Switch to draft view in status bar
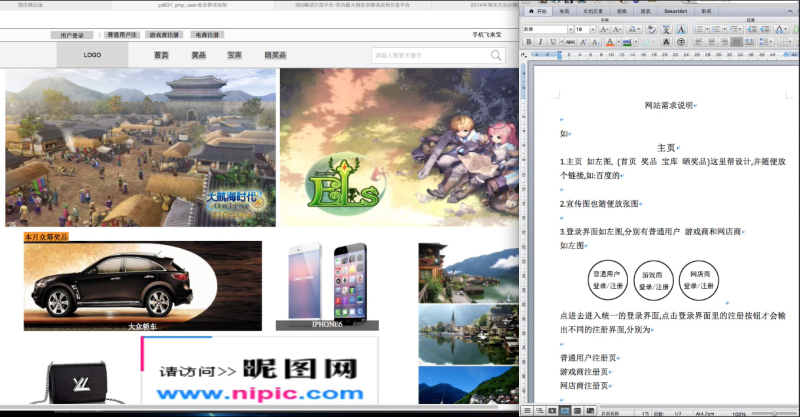 point(527,410)
